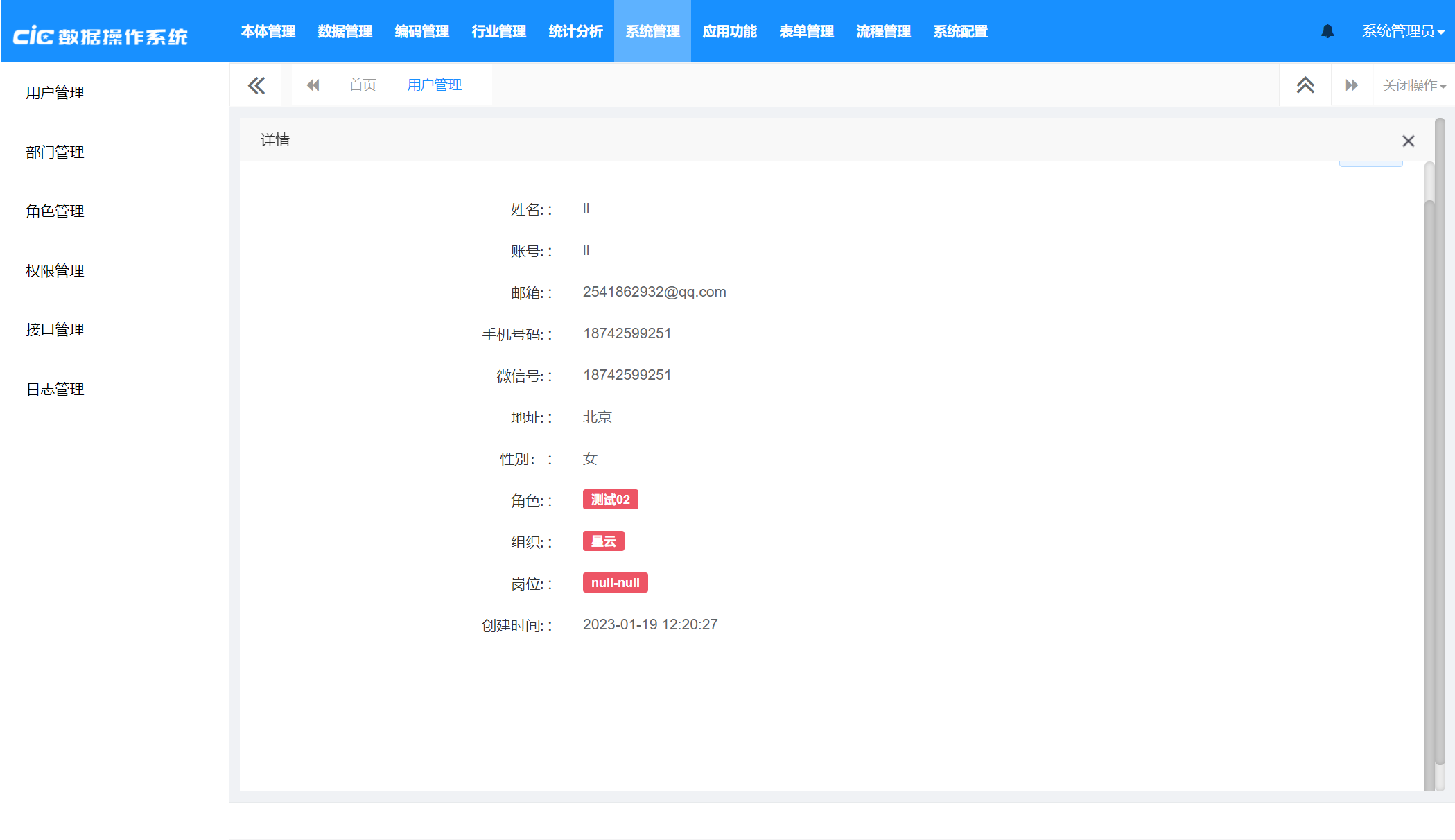Collapse sidebar with double-left chevron icon
The width and height of the screenshot is (1455, 840).
coord(256,85)
